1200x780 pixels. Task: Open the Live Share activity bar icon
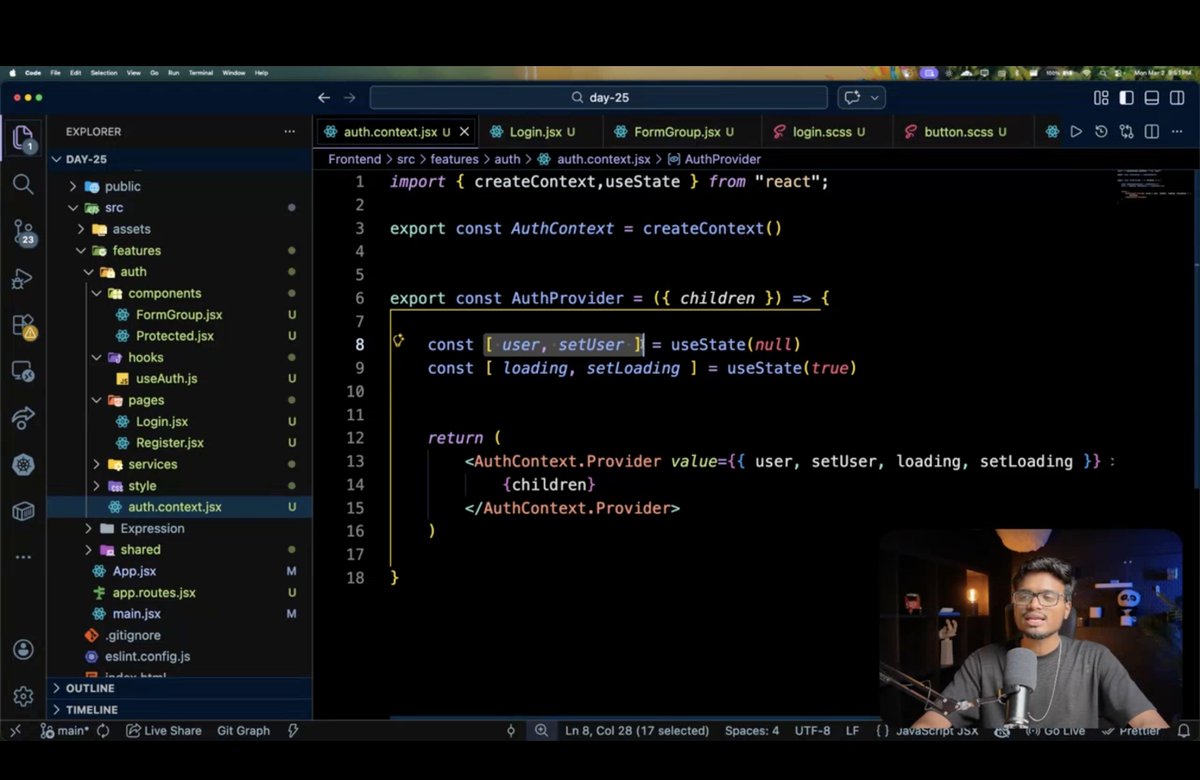pos(23,418)
